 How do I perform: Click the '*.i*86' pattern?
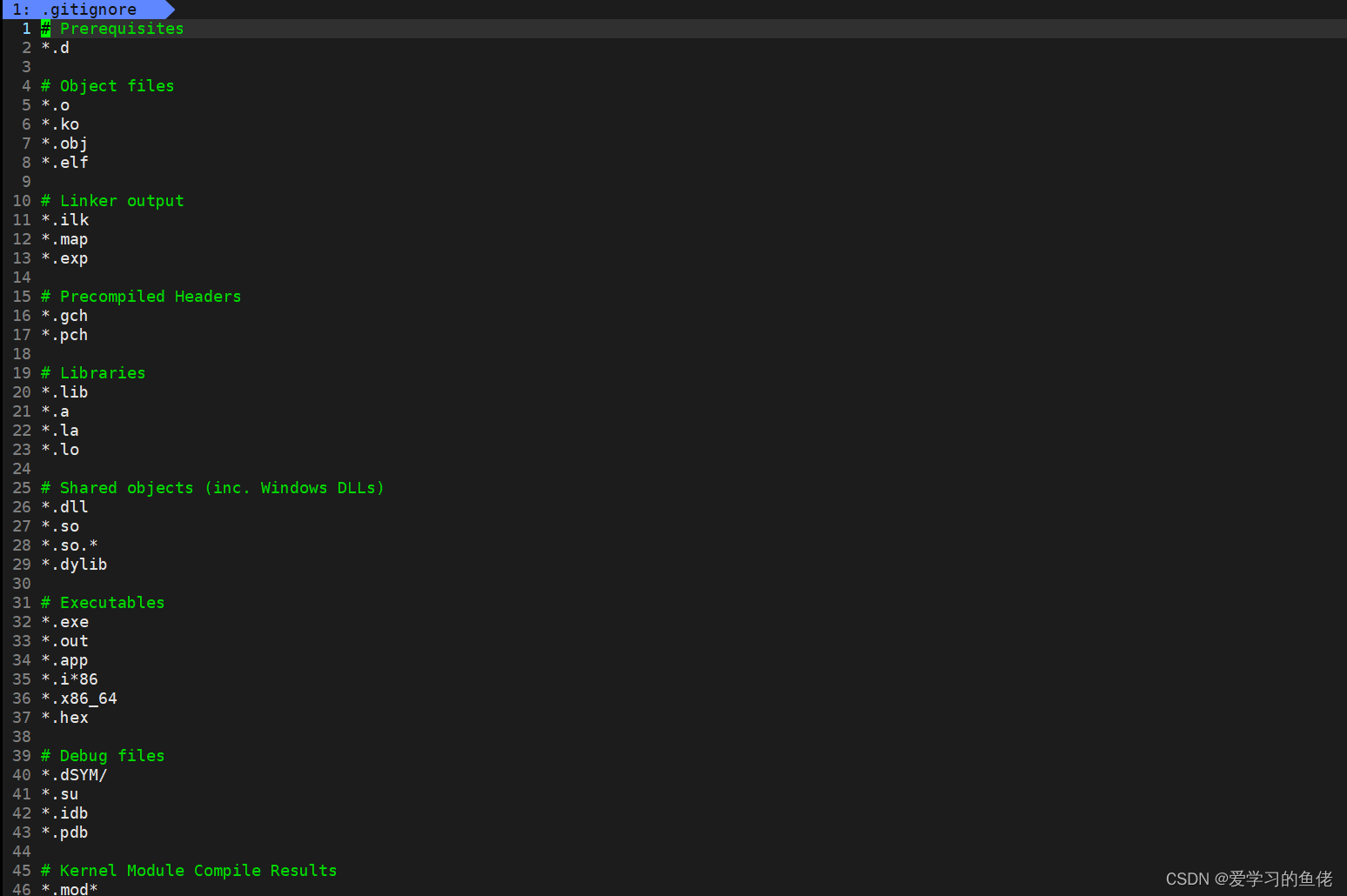pos(70,679)
